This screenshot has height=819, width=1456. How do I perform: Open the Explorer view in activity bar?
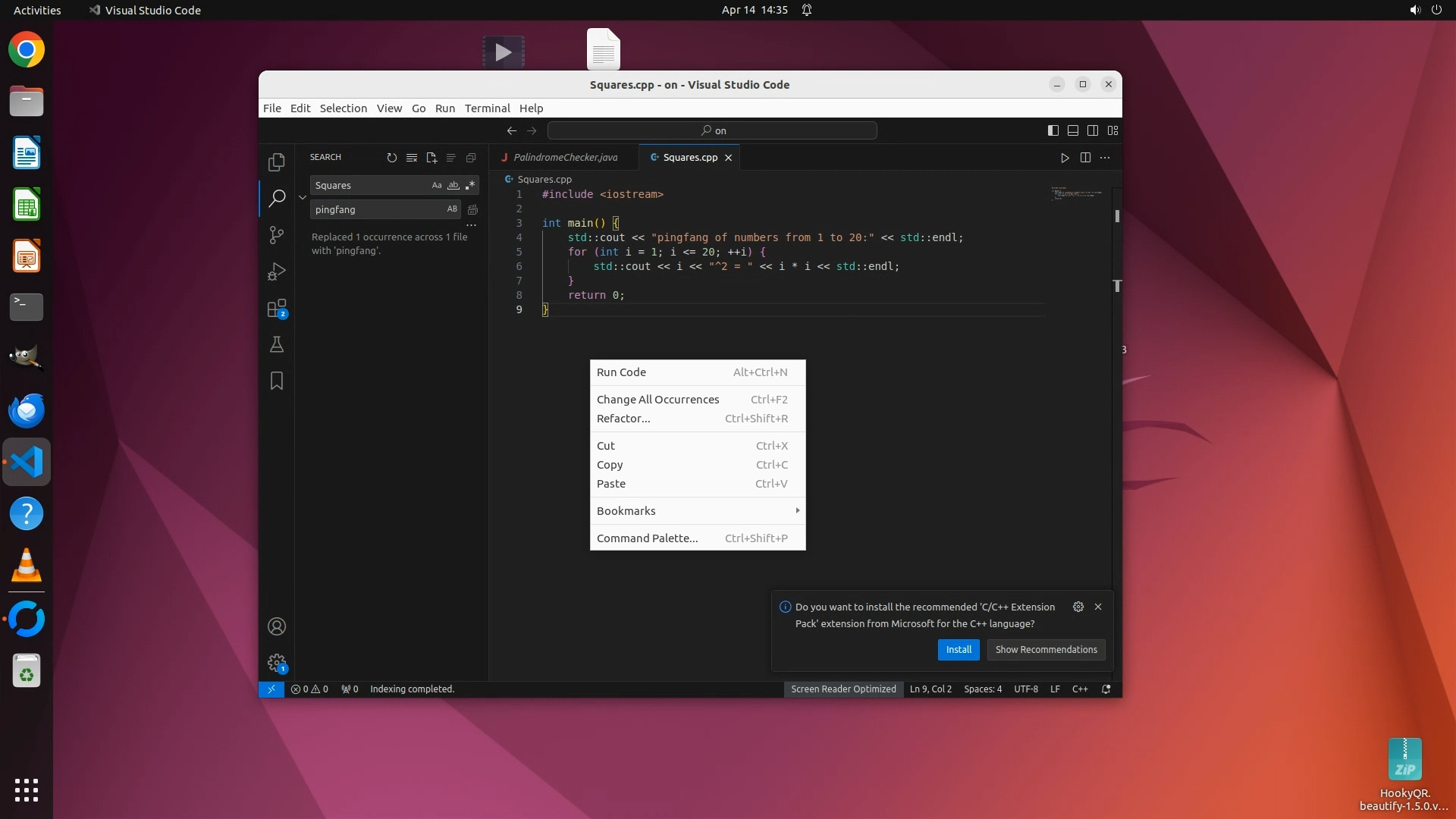(277, 162)
